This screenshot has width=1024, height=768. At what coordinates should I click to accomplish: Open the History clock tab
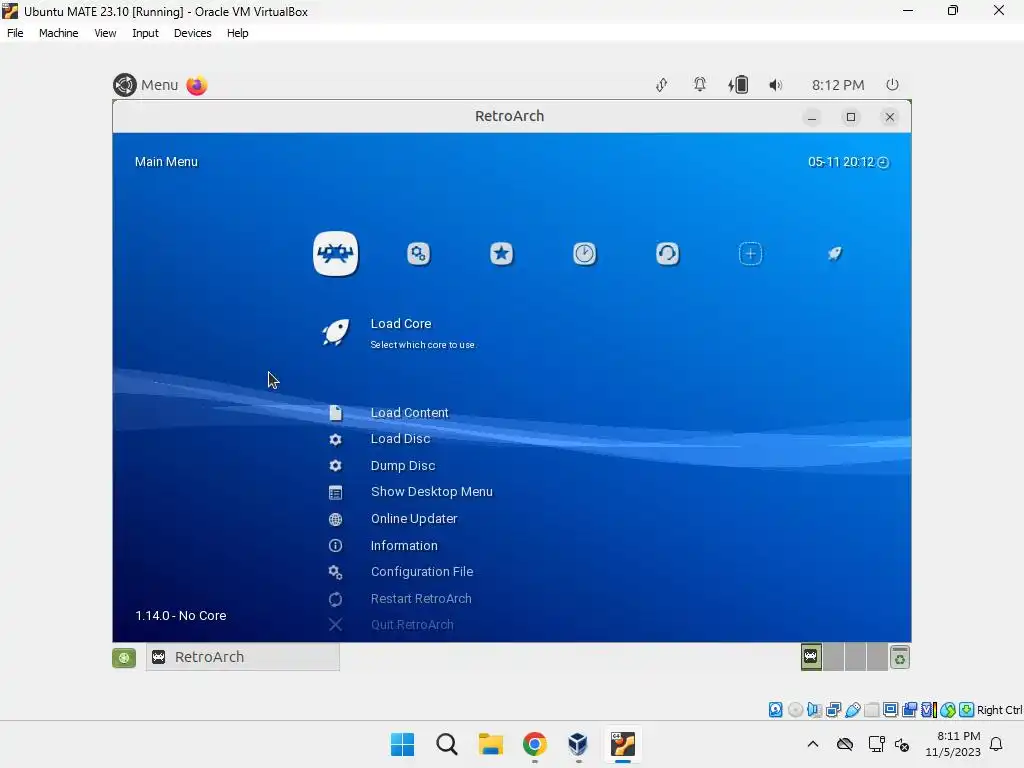coord(584,253)
